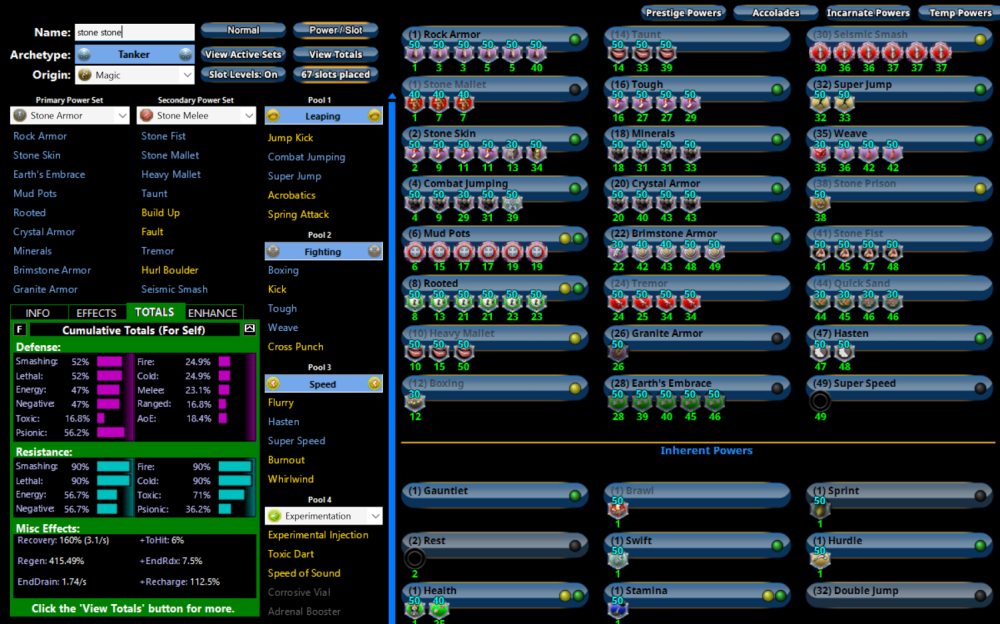Switch to the INFO tab
This screenshot has width=1000, height=624.
point(37,313)
